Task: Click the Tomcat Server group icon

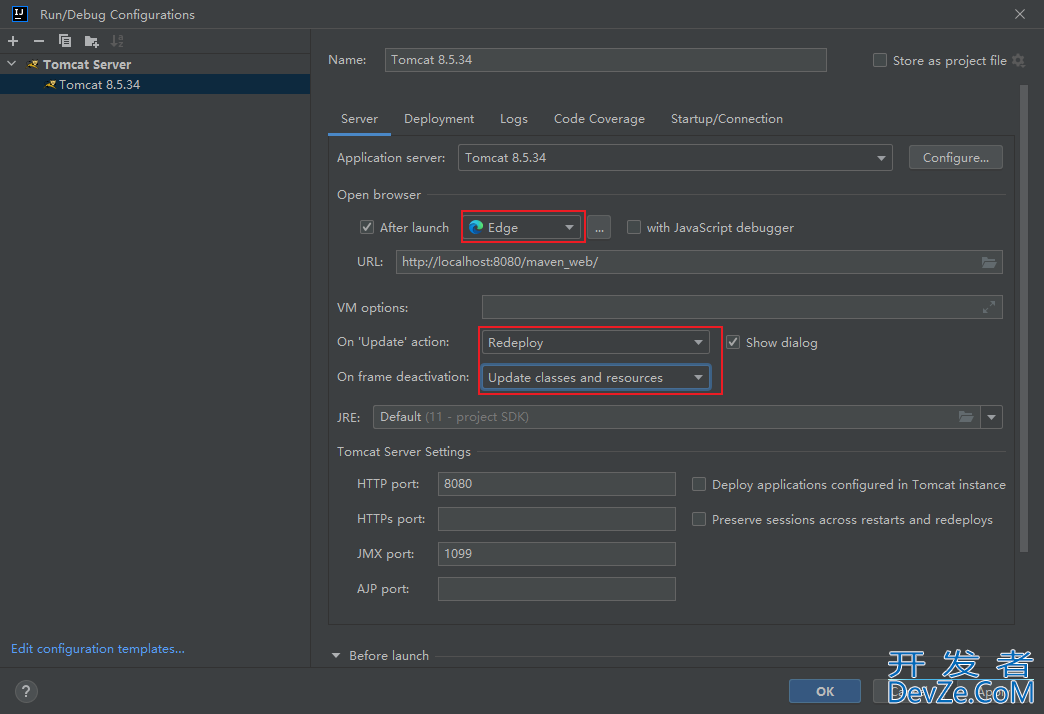Action: pyautogui.click(x=33, y=65)
